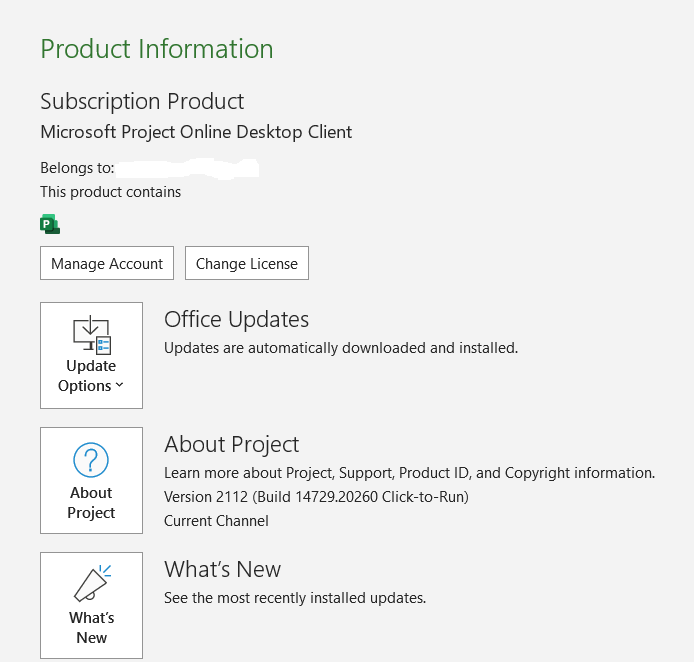Viewport: 694px width, 662px height.
Task: Open the Change License button
Action: [247, 263]
